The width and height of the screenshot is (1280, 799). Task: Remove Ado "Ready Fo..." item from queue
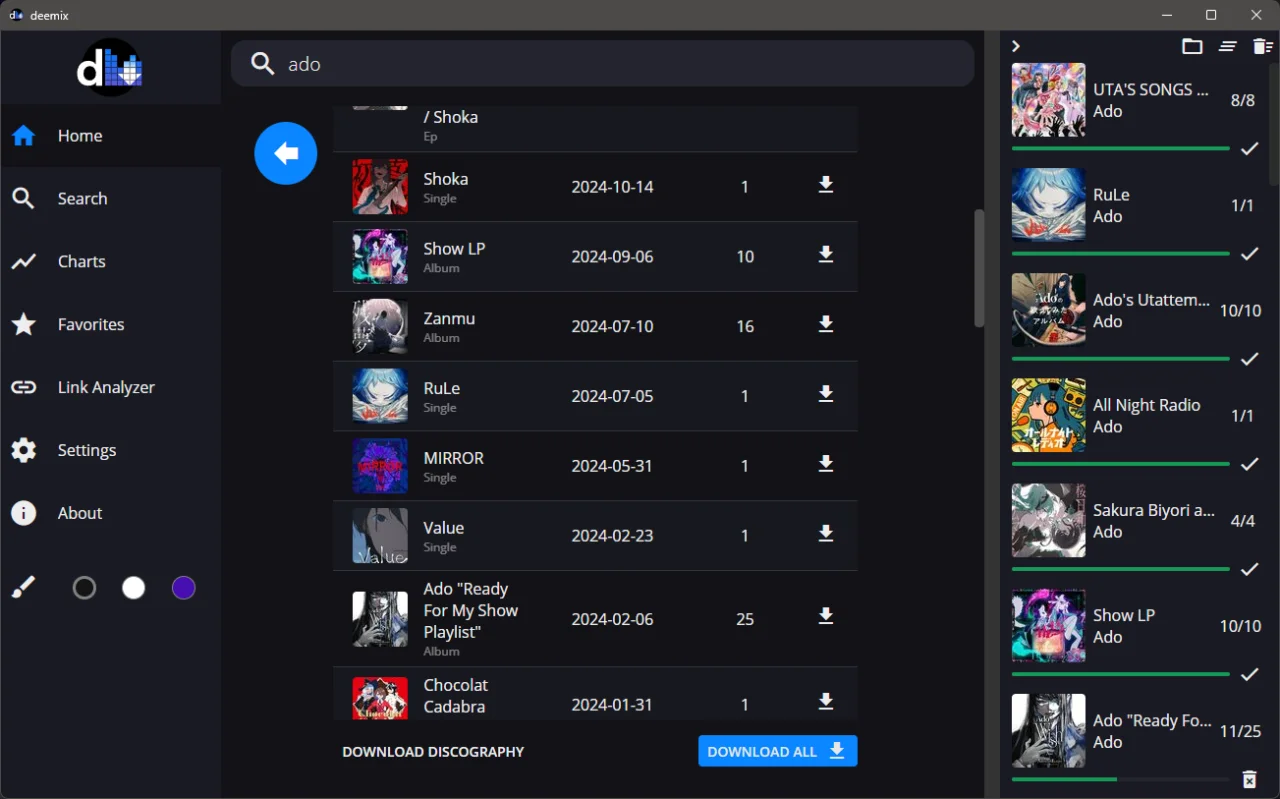(1249, 779)
